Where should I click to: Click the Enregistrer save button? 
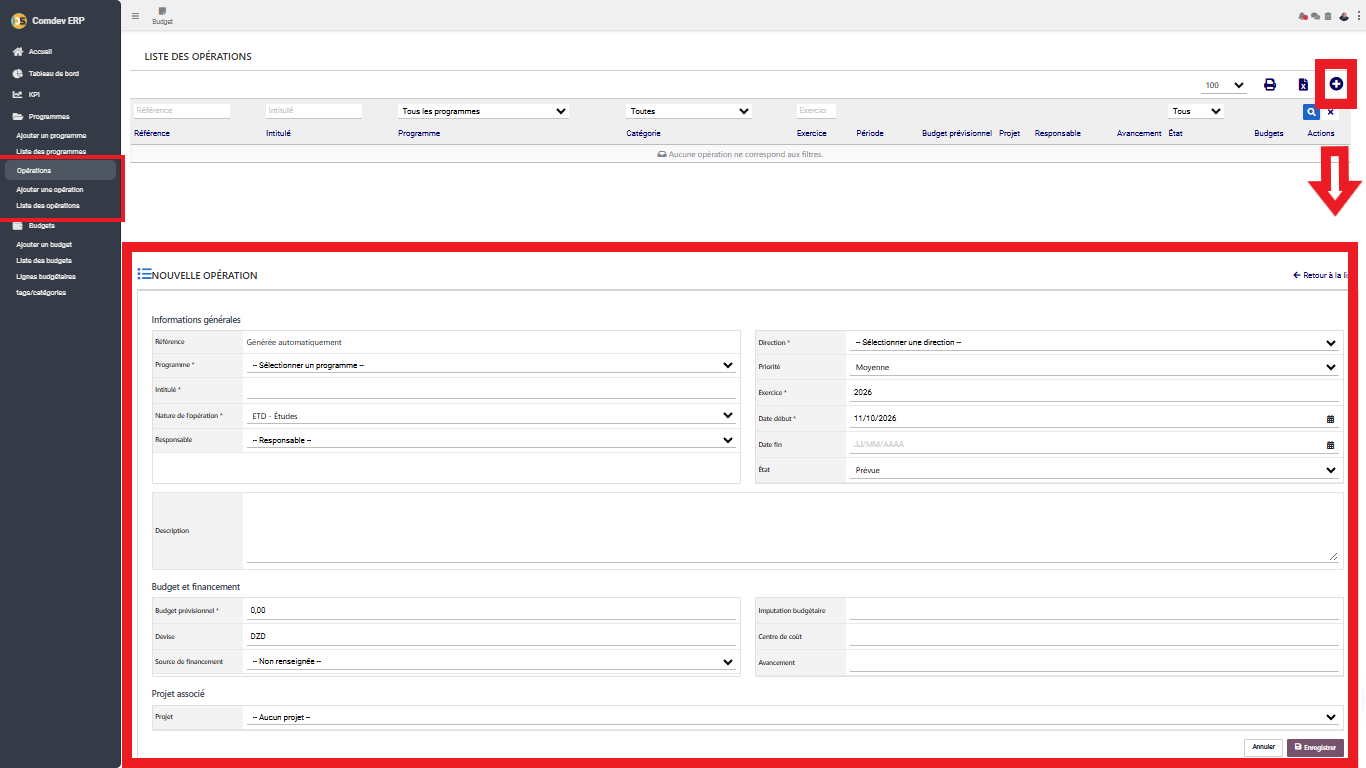(1316, 747)
